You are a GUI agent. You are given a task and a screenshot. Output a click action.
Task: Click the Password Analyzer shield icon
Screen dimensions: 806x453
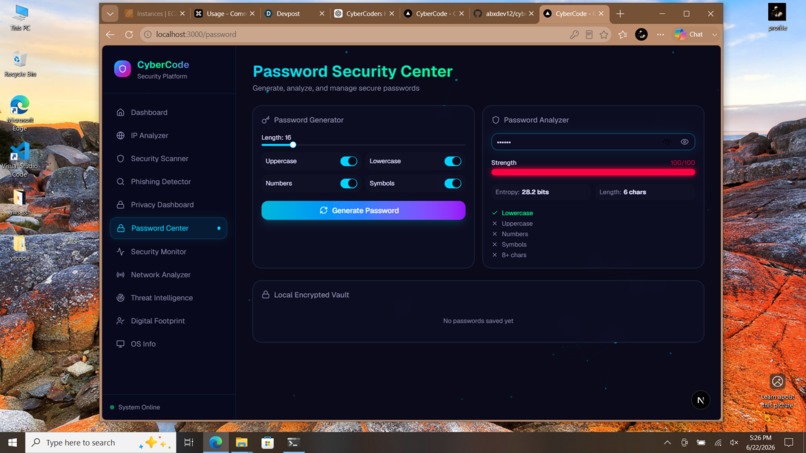(x=496, y=120)
